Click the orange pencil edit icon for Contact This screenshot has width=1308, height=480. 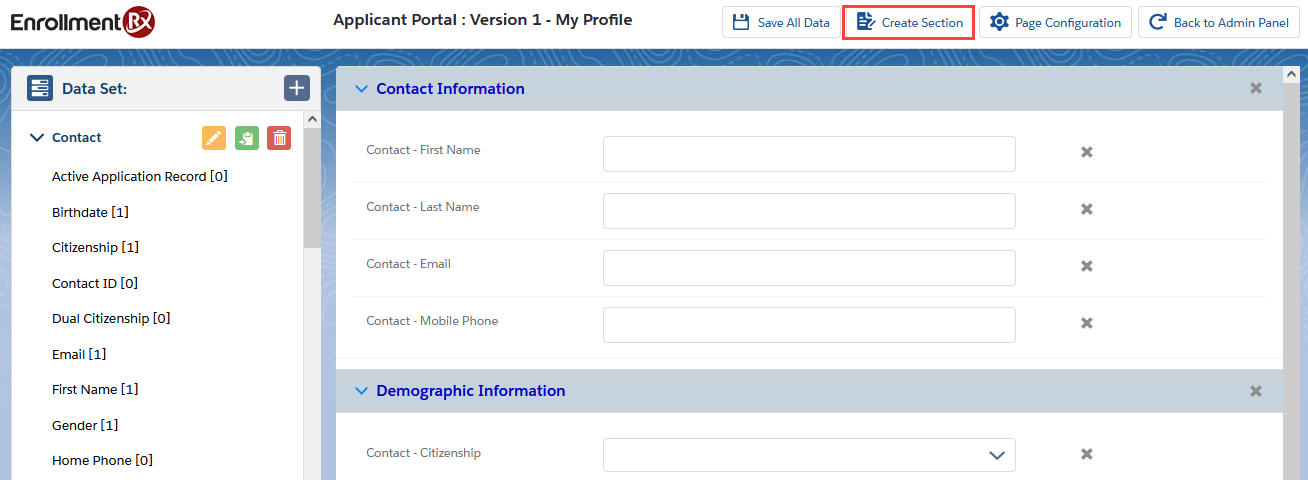tap(214, 138)
